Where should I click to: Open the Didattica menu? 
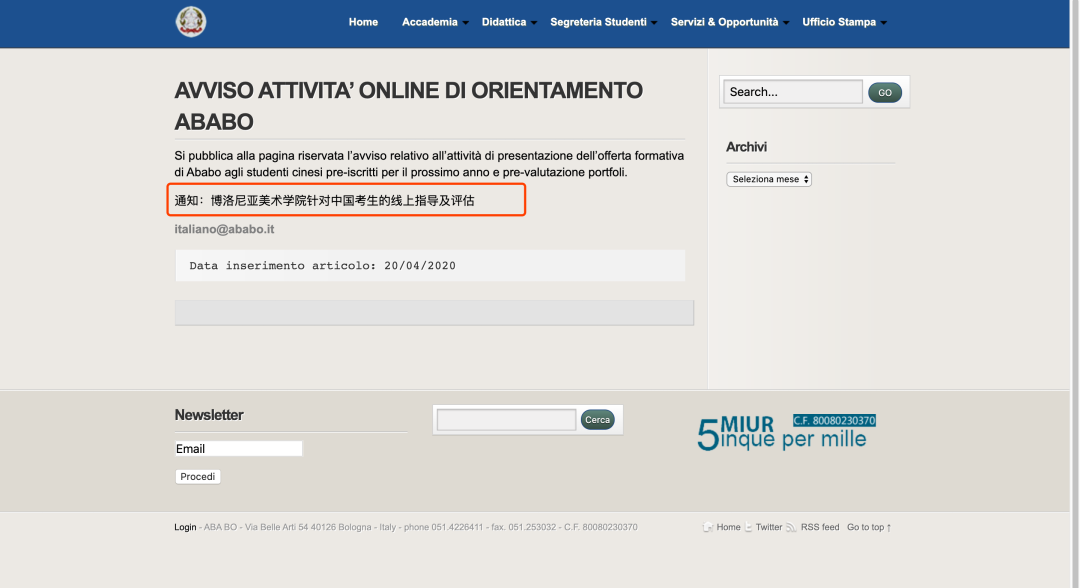(503, 22)
